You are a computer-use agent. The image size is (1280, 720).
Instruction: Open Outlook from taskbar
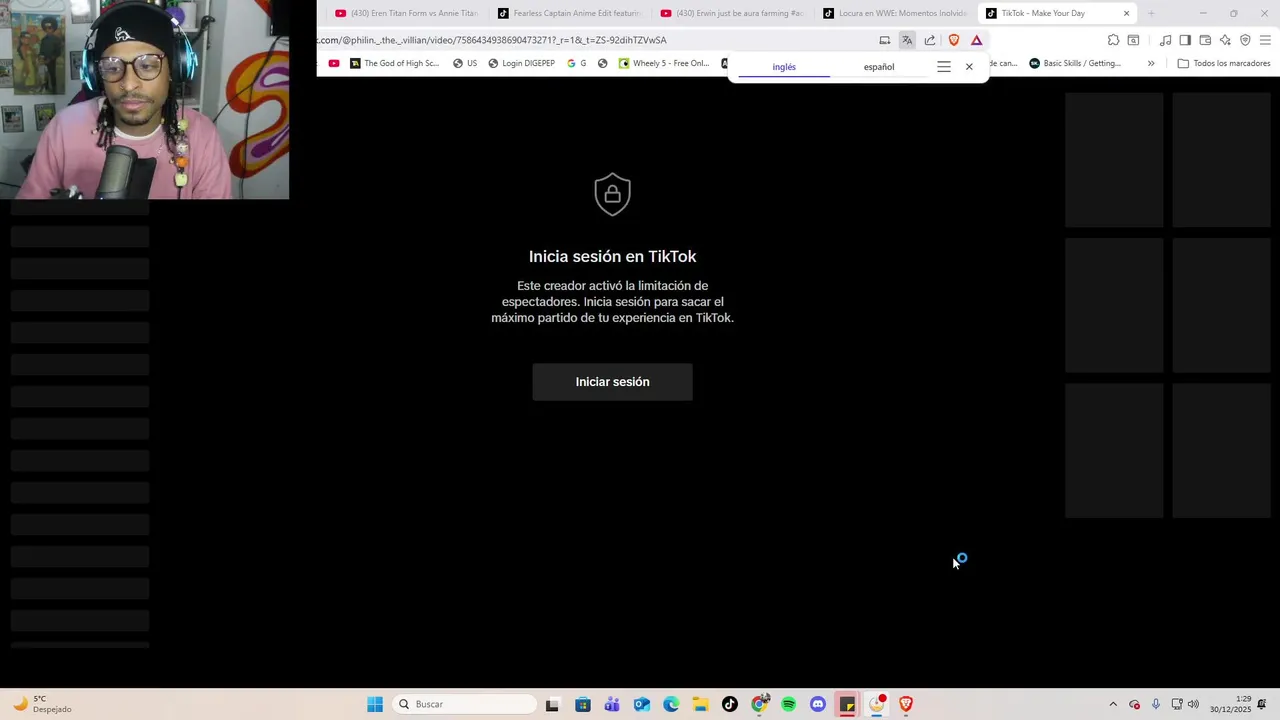point(642,704)
